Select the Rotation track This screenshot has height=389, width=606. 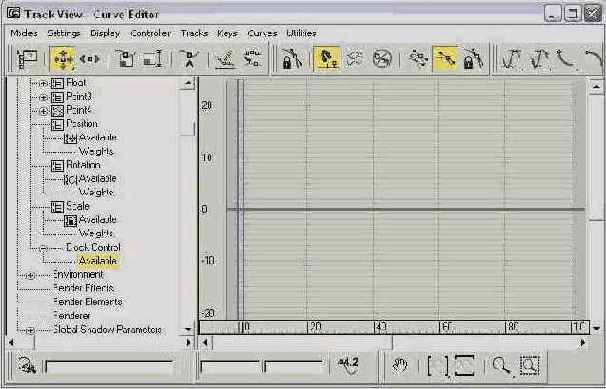point(83,165)
